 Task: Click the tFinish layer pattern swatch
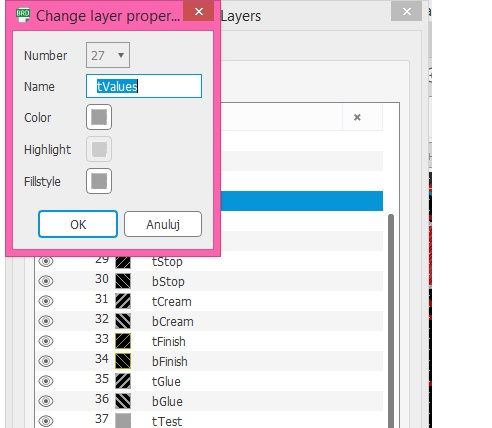[123, 341]
